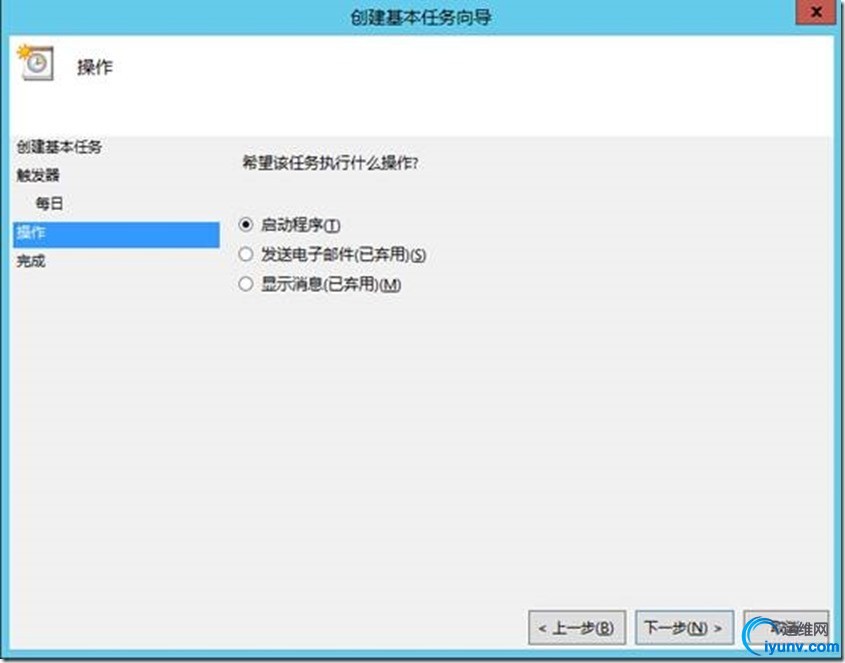The width and height of the screenshot is (845, 663).
Task: Click the iyunv.com watermark logo
Action: point(791,637)
